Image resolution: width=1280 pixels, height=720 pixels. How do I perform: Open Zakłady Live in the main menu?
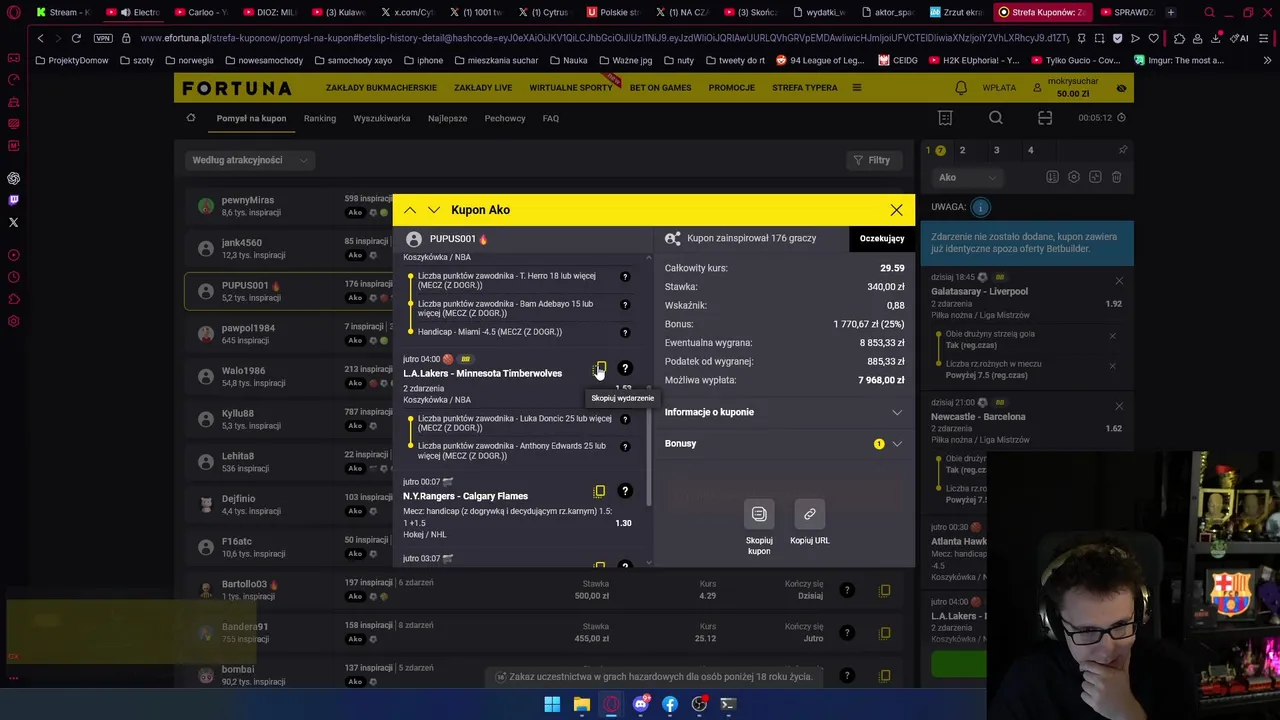(x=483, y=88)
